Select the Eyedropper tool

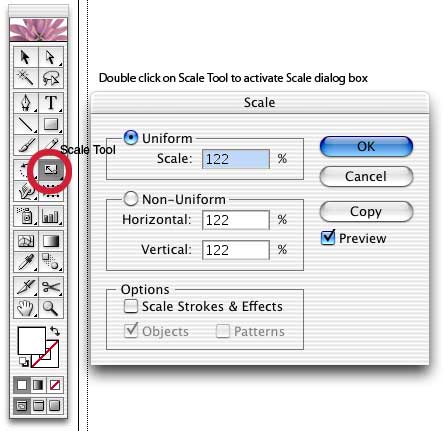click(x=26, y=262)
